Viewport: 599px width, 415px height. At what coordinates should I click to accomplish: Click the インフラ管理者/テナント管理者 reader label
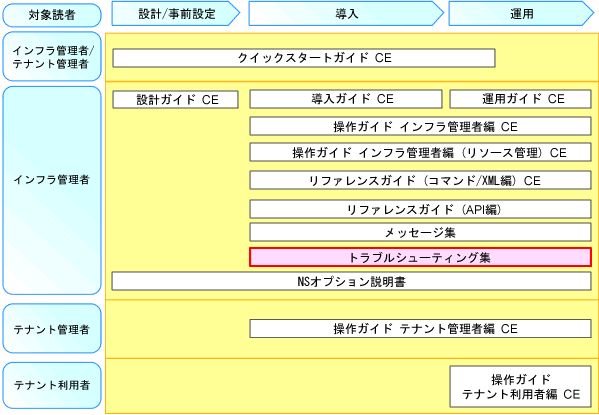52,57
